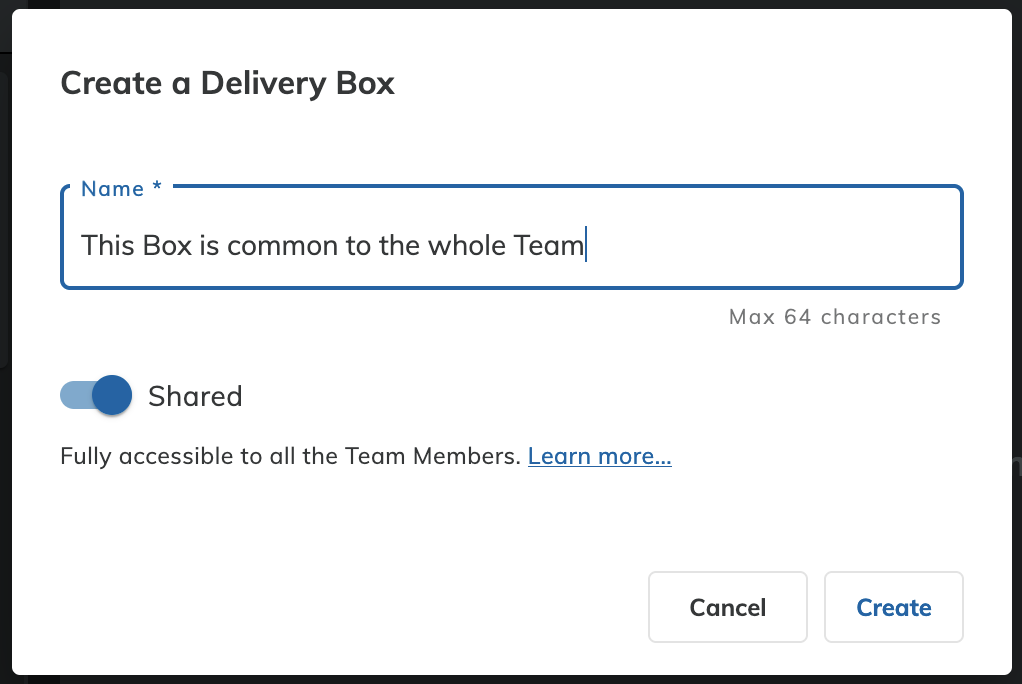This screenshot has width=1022, height=684.
Task: Click the Create a Delivery Box title
Action: (227, 84)
